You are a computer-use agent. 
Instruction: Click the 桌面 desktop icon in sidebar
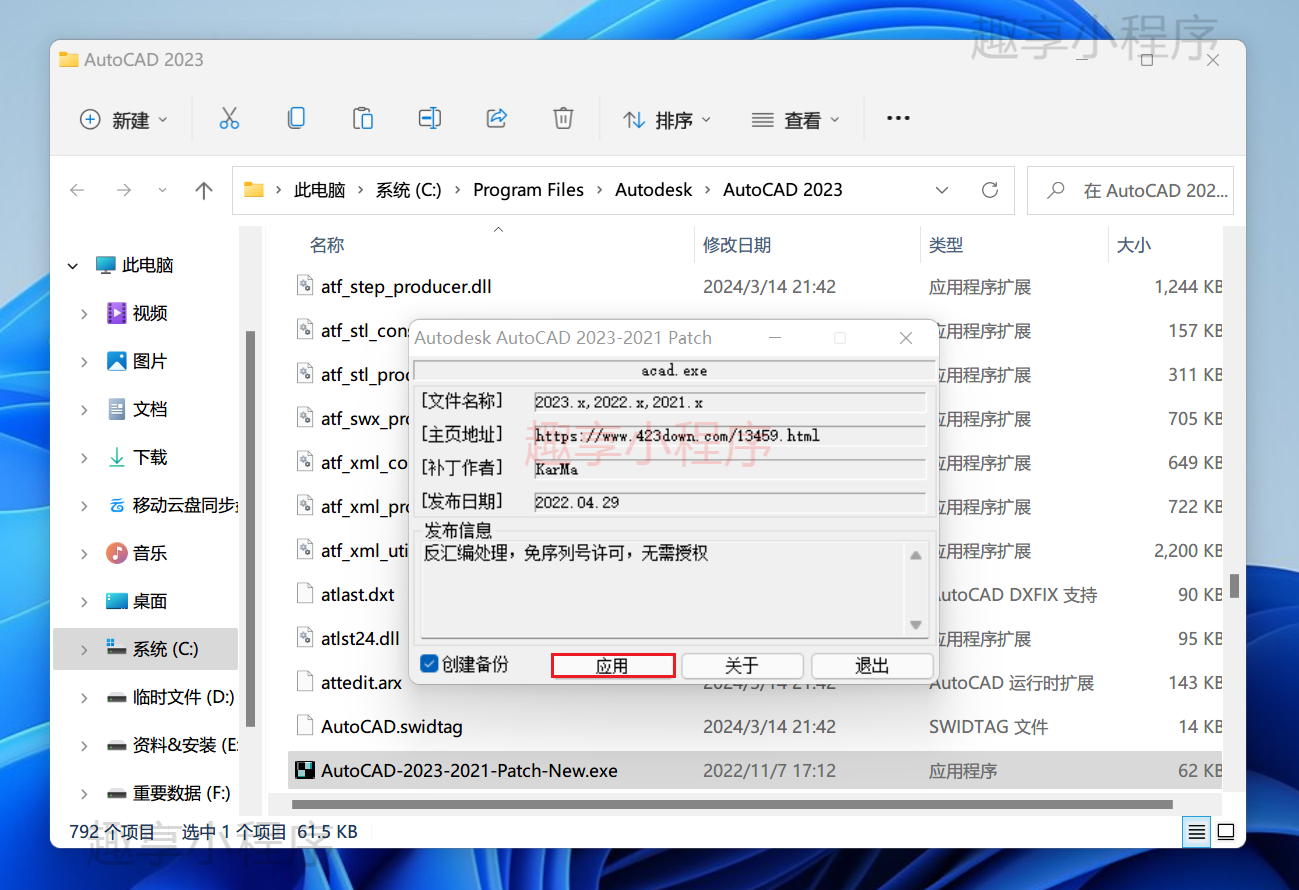click(x=116, y=601)
